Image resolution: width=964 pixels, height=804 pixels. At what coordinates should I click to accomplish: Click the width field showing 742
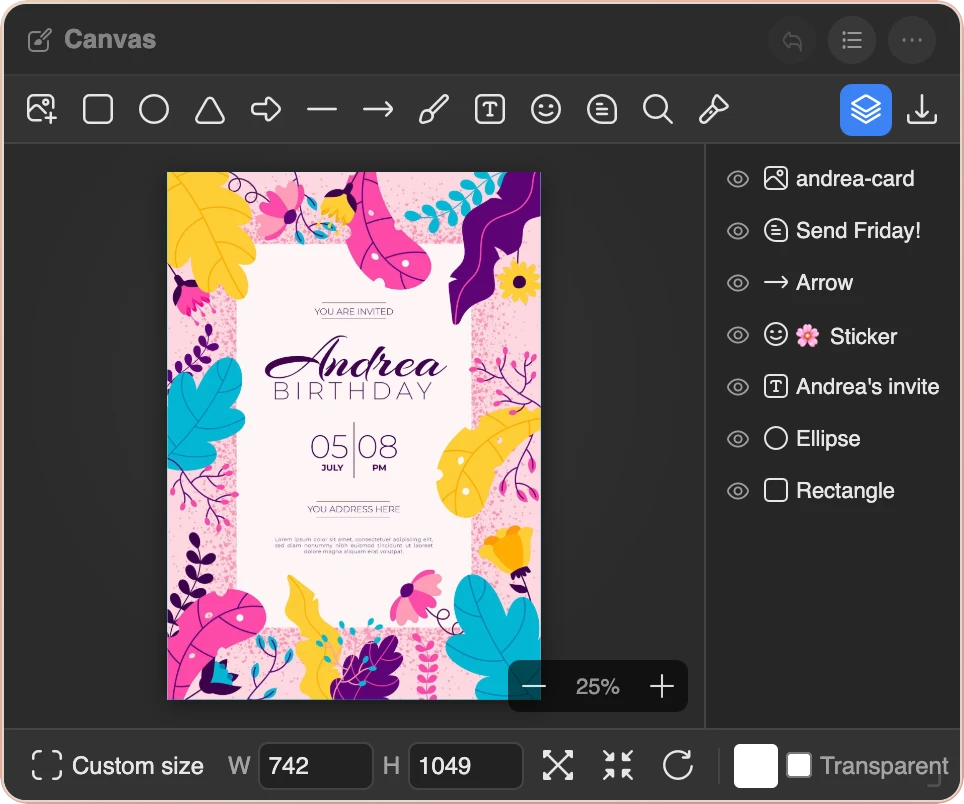[316, 766]
